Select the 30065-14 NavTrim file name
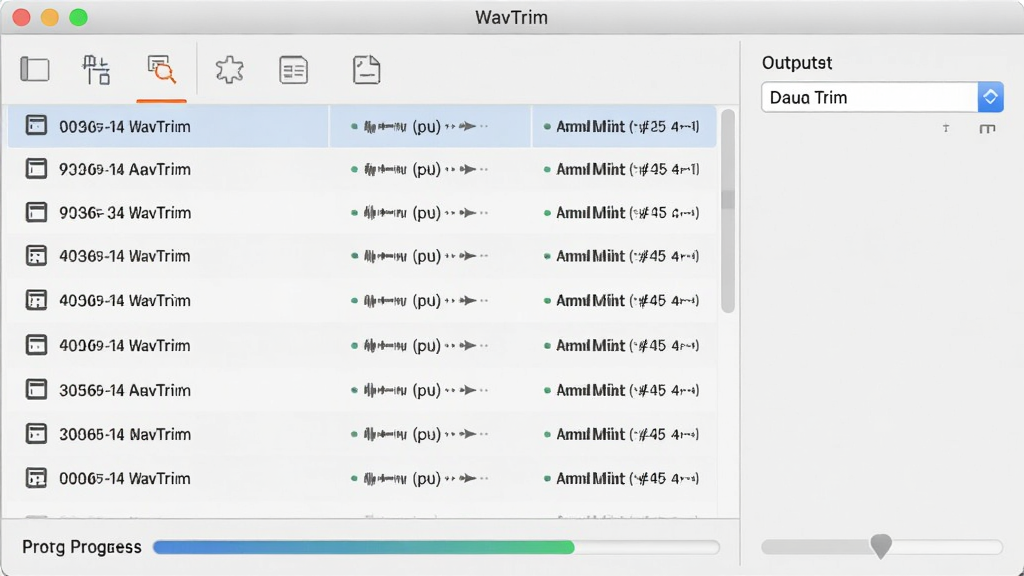1024x576 pixels. point(125,434)
